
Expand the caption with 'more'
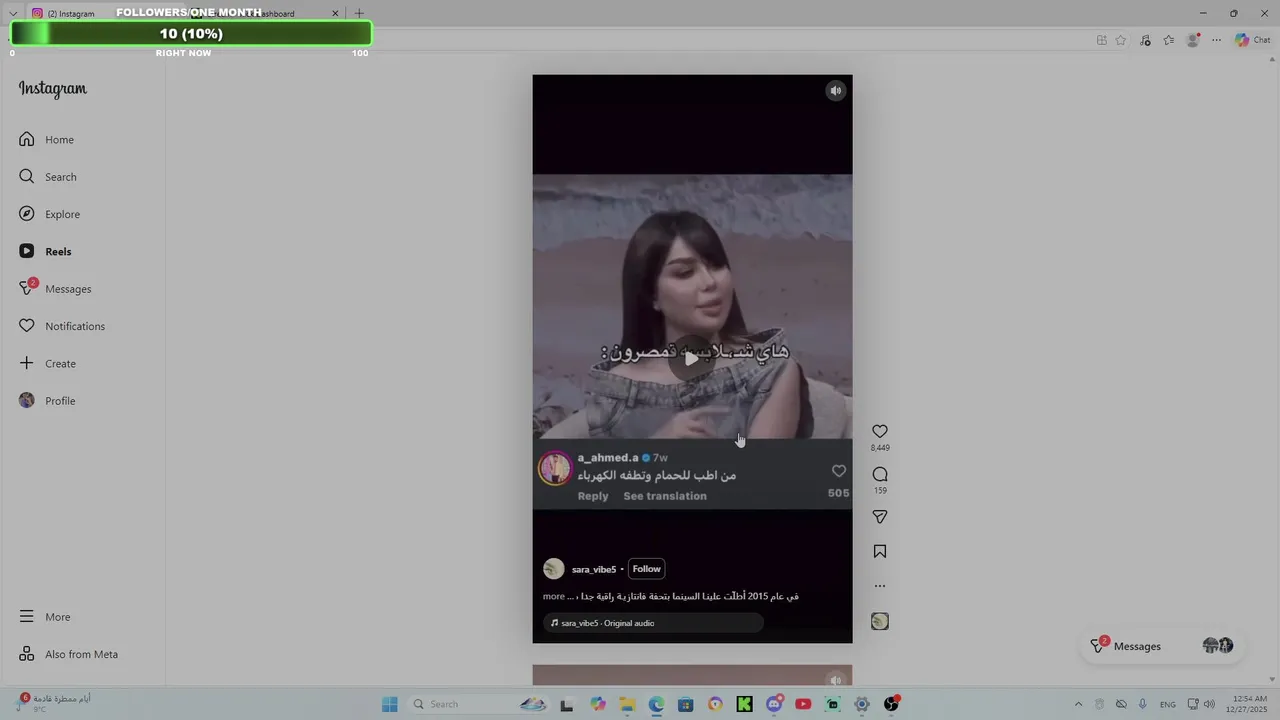(554, 596)
